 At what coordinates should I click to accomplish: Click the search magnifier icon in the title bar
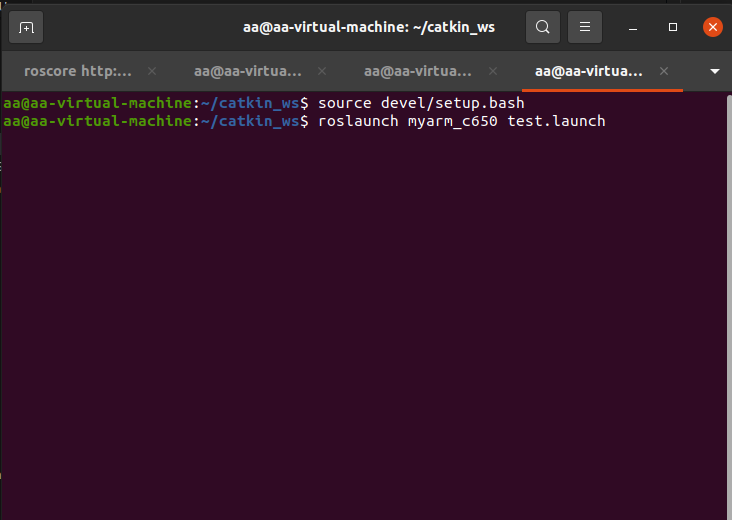coord(542,27)
